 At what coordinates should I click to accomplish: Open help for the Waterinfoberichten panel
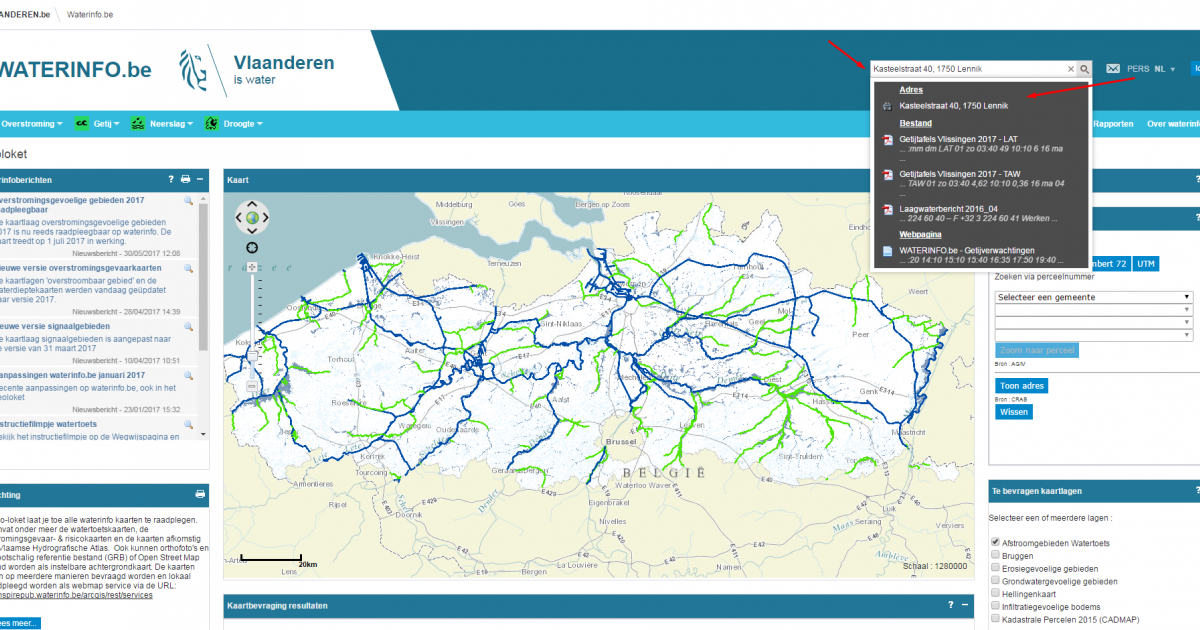point(171,180)
